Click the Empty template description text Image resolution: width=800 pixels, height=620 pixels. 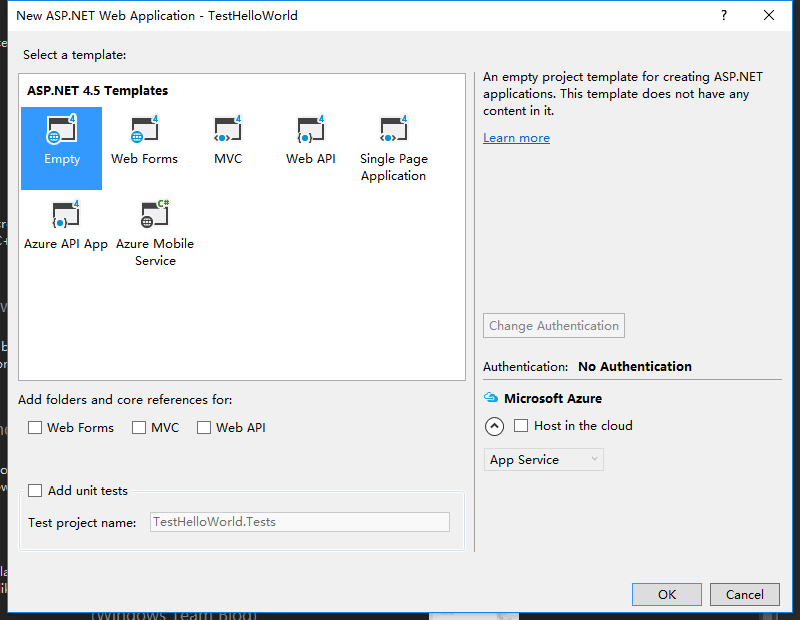pos(623,94)
